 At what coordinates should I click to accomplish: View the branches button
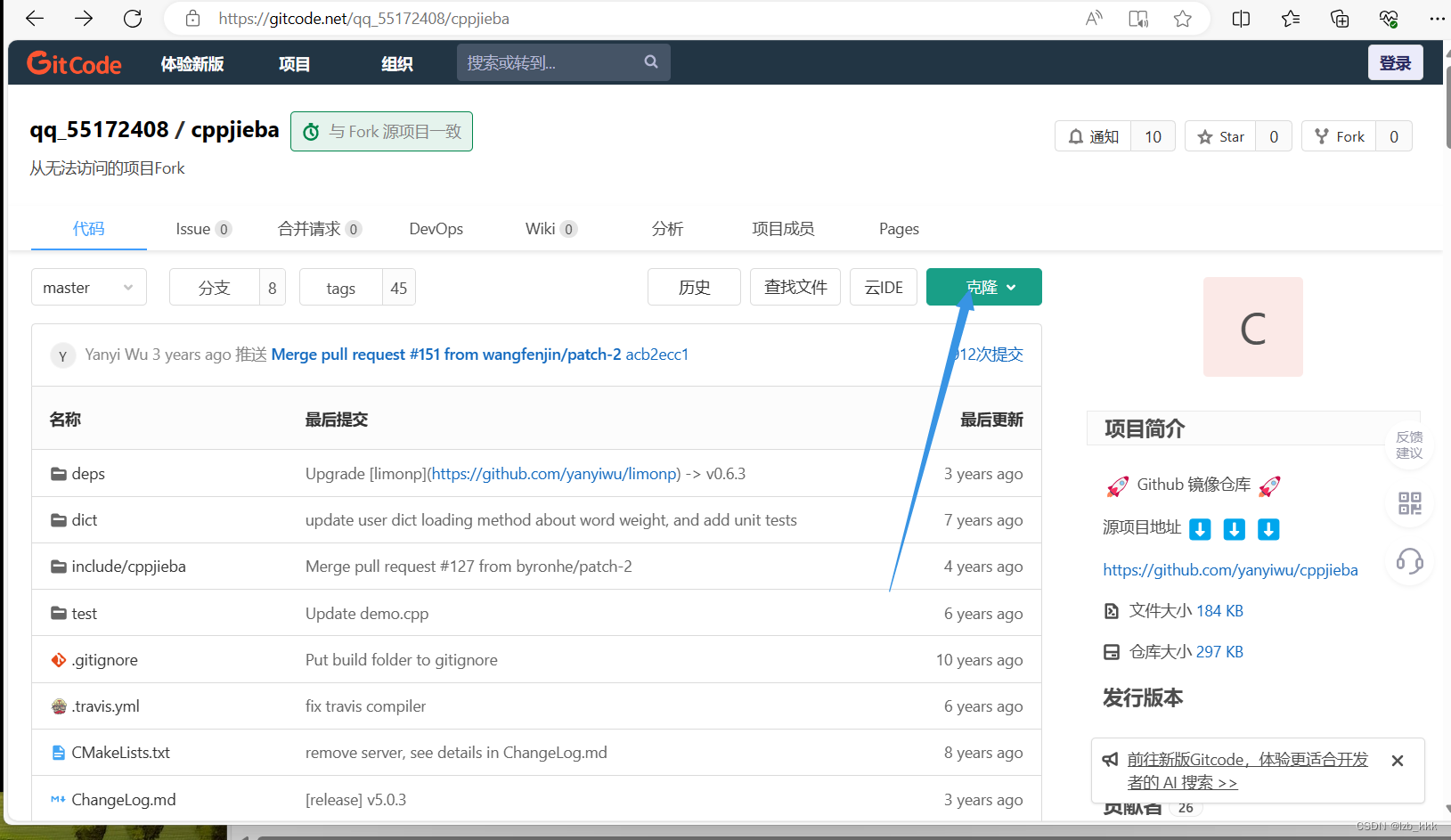click(x=215, y=288)
